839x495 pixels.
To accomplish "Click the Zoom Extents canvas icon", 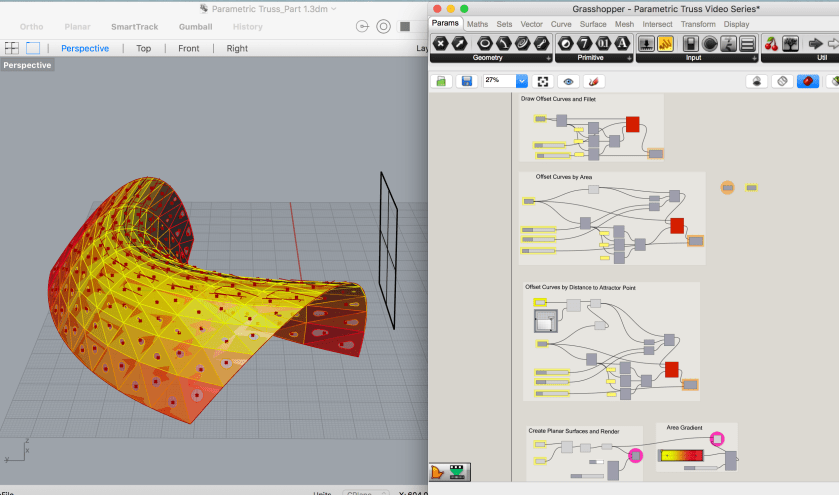I will [x=543, y=81].
